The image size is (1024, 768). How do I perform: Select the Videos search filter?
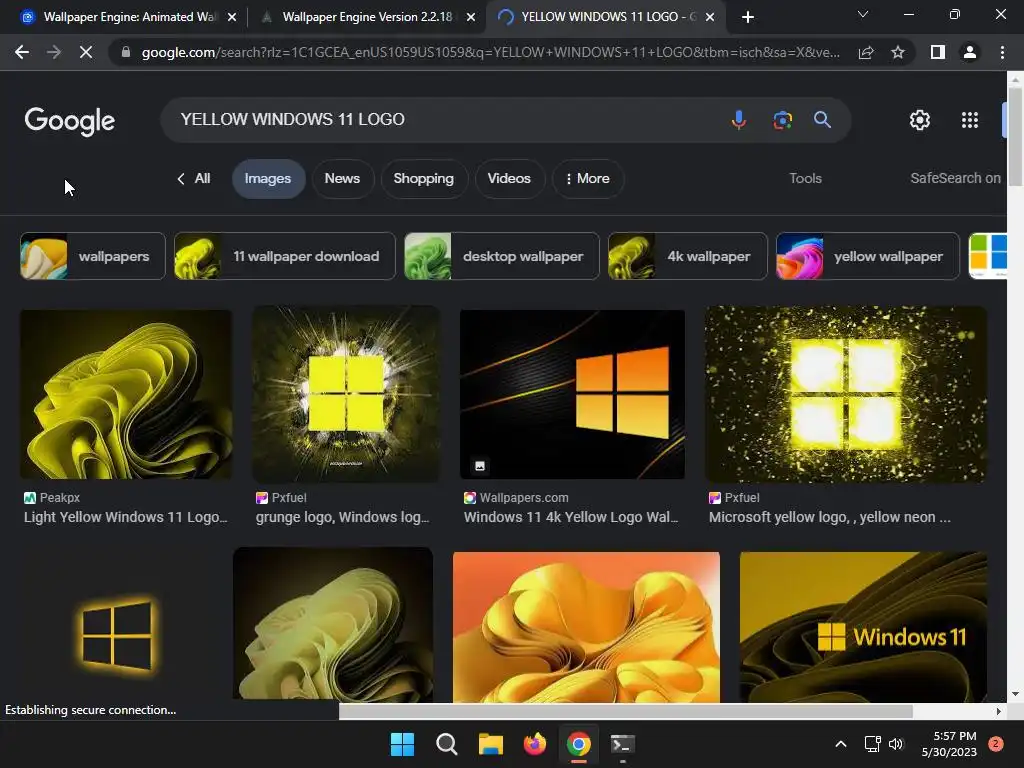pos(509,178)
